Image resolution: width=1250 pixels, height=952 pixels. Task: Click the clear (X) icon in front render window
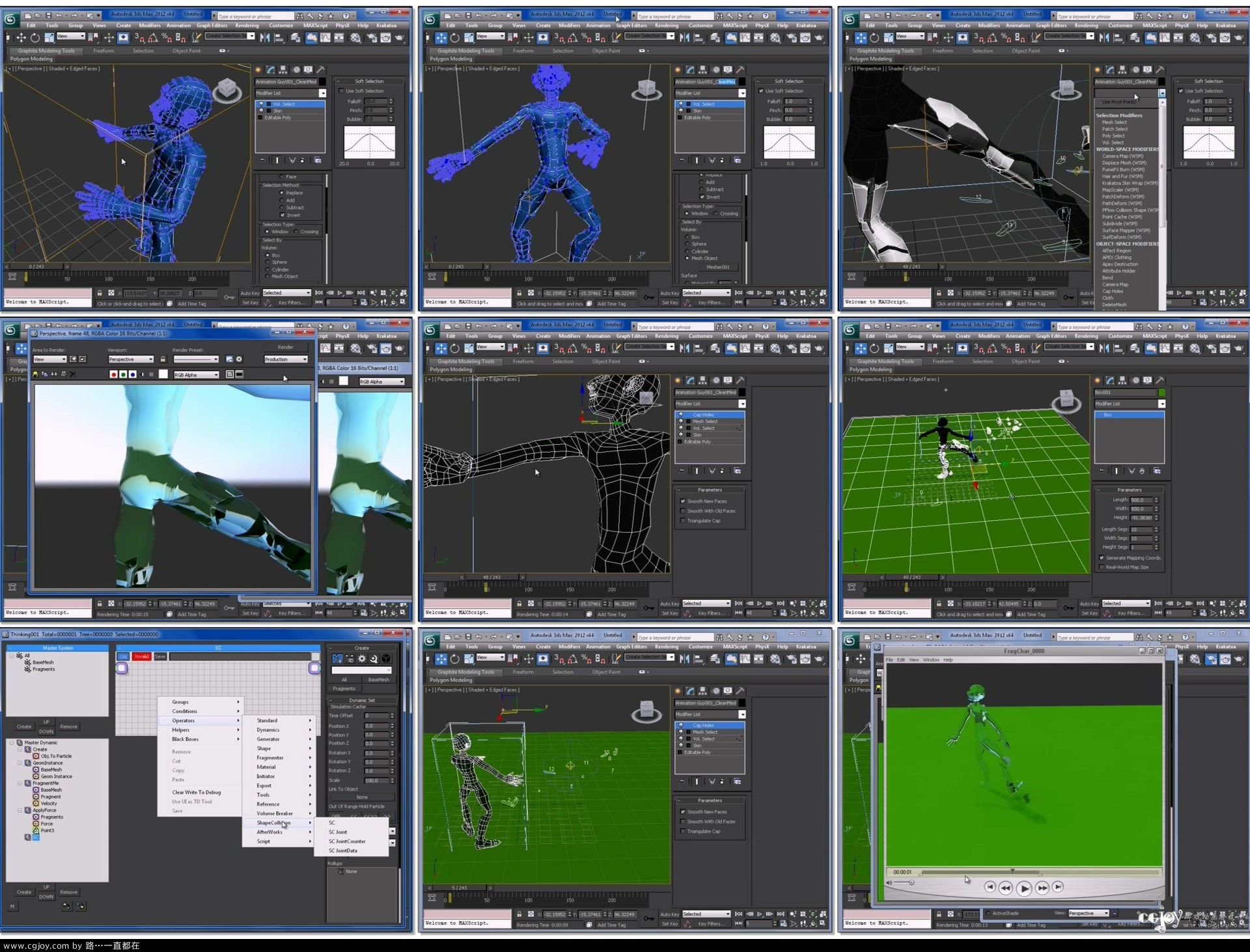tap(73, 374)
